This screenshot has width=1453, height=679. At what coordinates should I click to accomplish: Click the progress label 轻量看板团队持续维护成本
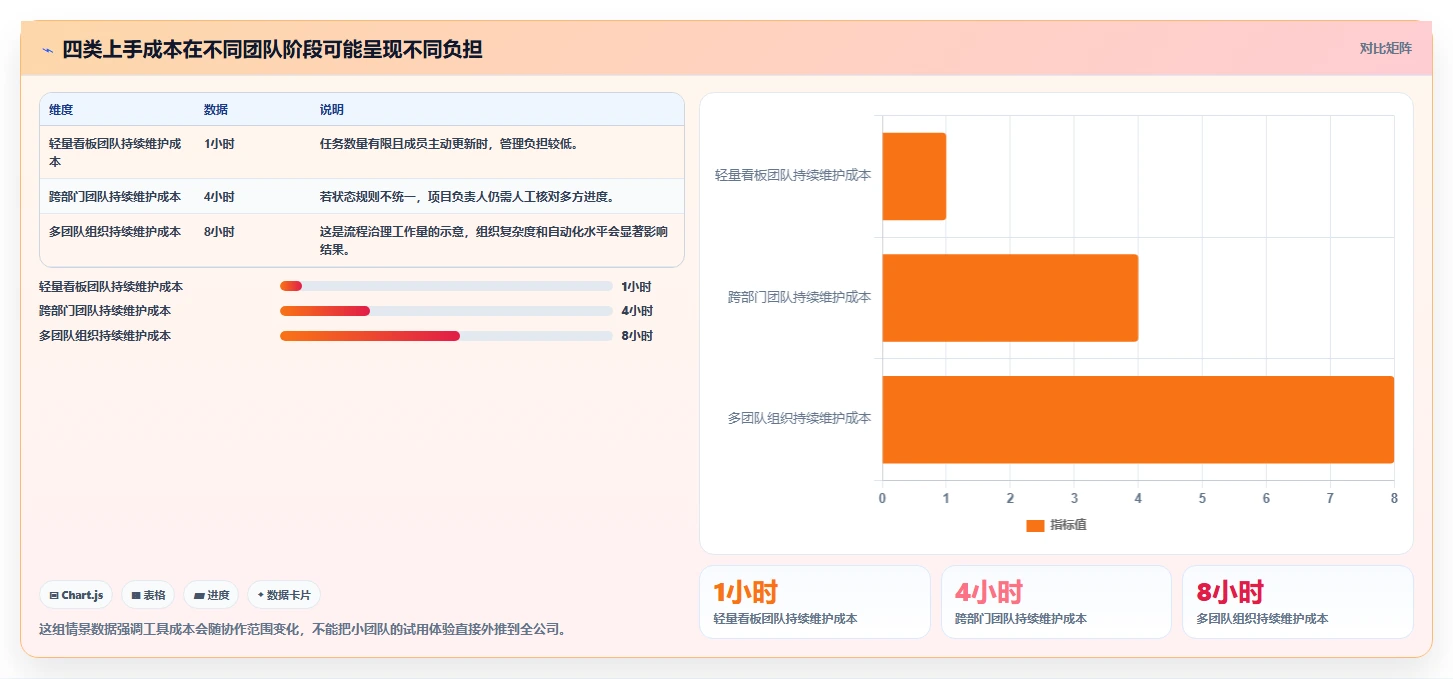[111, 287]
